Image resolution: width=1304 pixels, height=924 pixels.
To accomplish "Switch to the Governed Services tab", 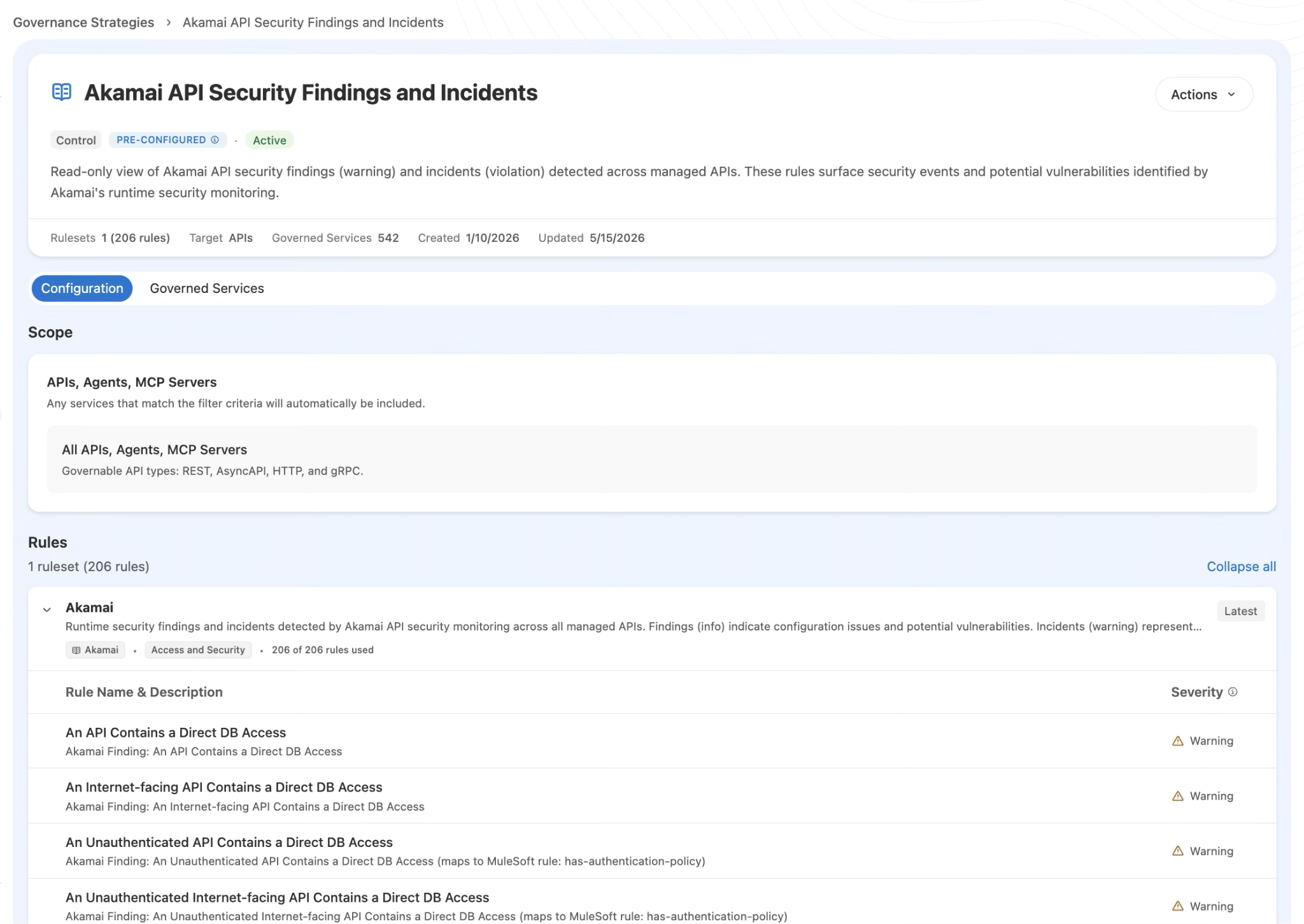I will (x=207, y=288).
